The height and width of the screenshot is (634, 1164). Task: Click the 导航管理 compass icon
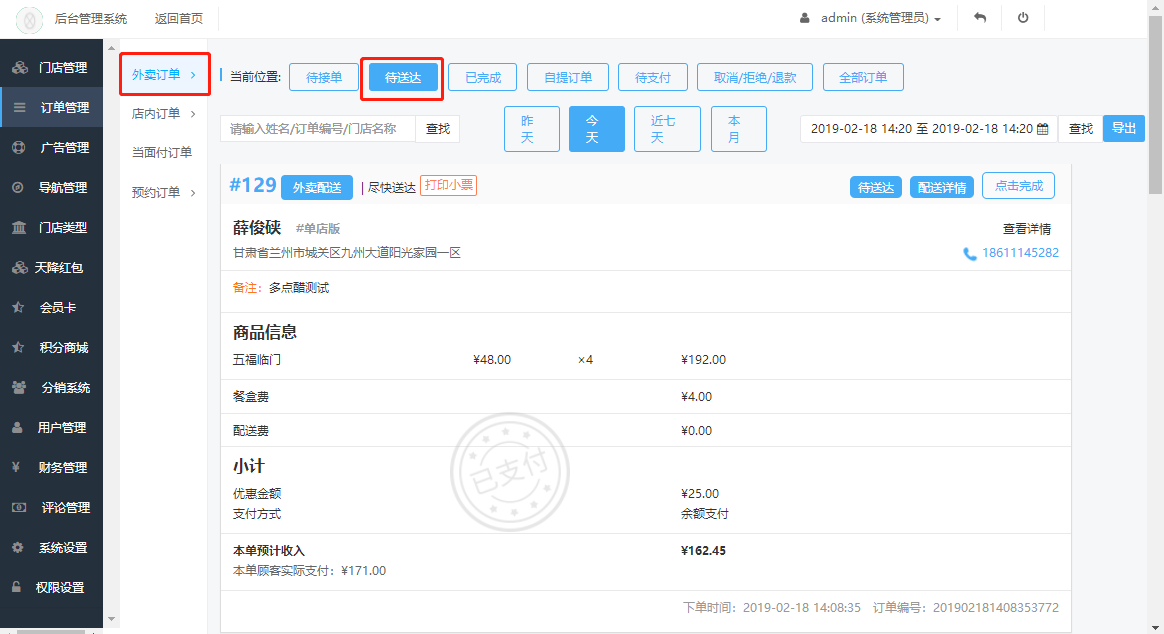pyautogui.click(x=18, y=188)
